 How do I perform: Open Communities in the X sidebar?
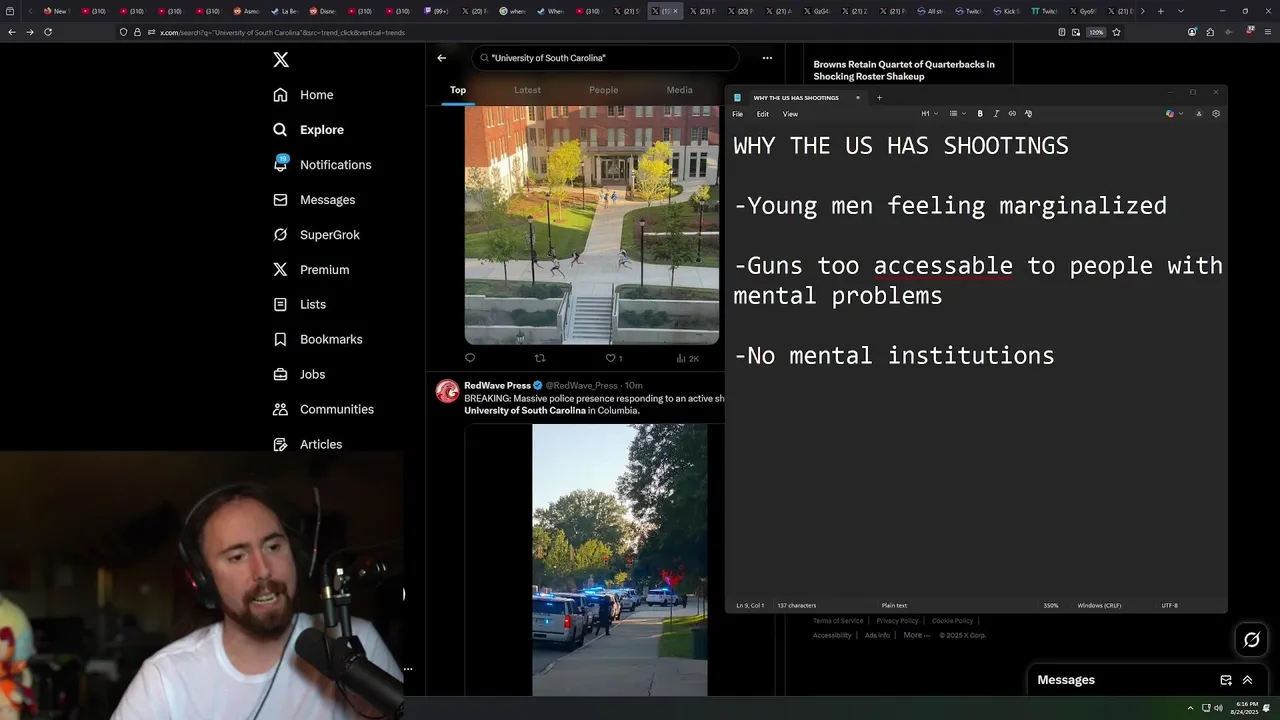point(323,409)
